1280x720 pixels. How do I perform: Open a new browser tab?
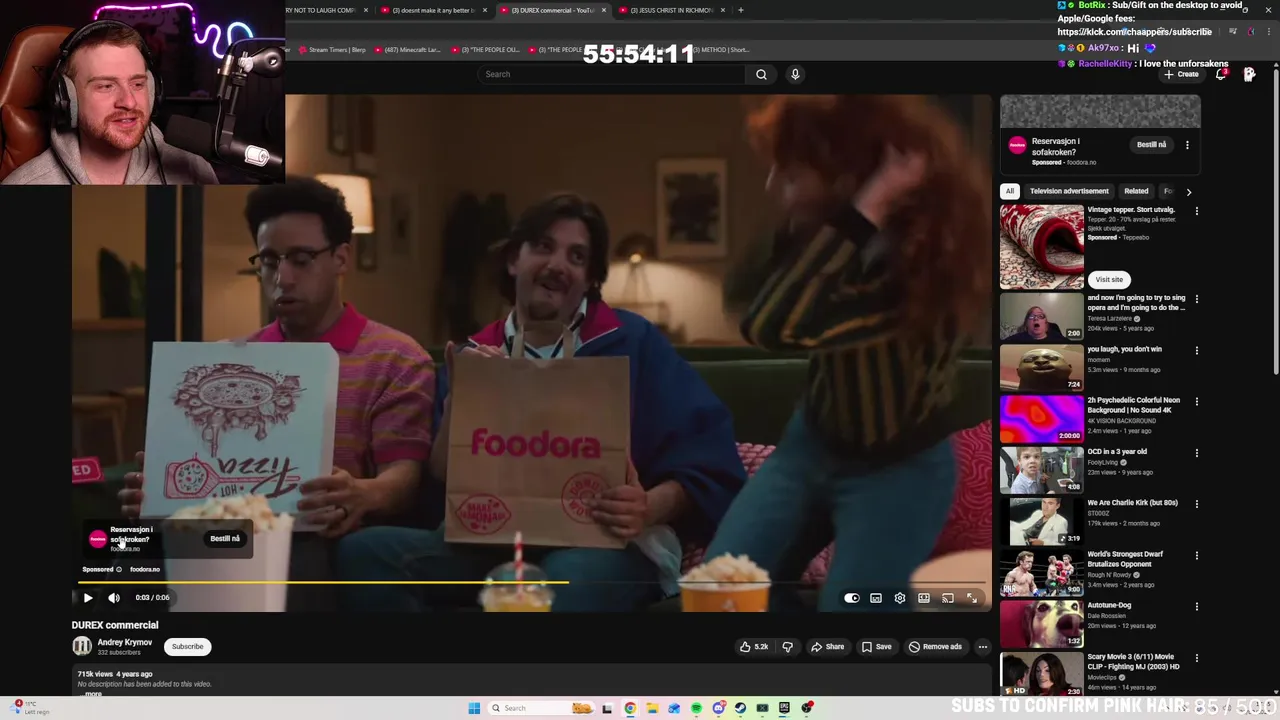pyautogui.click(x=740, y=10)
